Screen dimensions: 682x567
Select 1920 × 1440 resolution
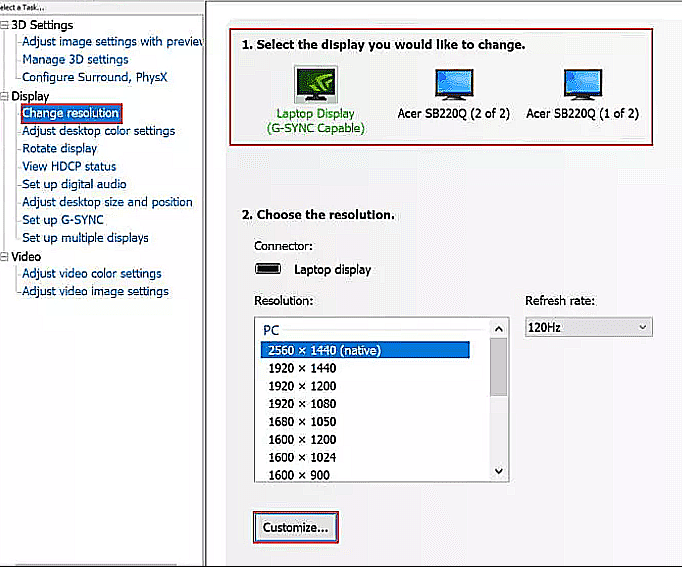(x=302, y=368)
